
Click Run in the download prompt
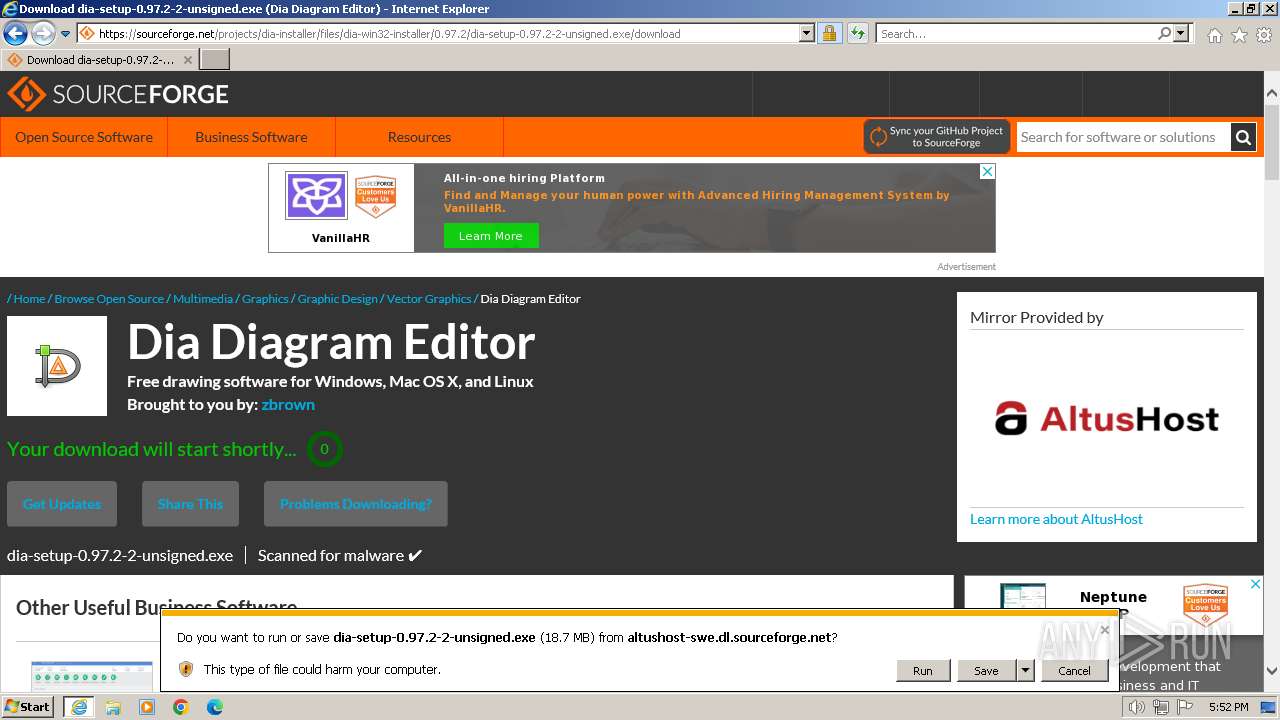pos(923,671)
